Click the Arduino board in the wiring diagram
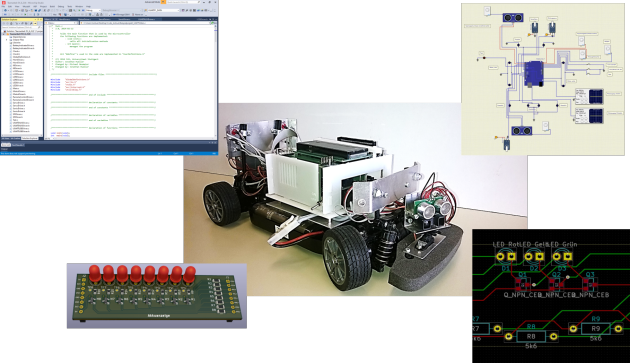The width and height of the screenshot is (630, 363). click(x=534, y=73)
